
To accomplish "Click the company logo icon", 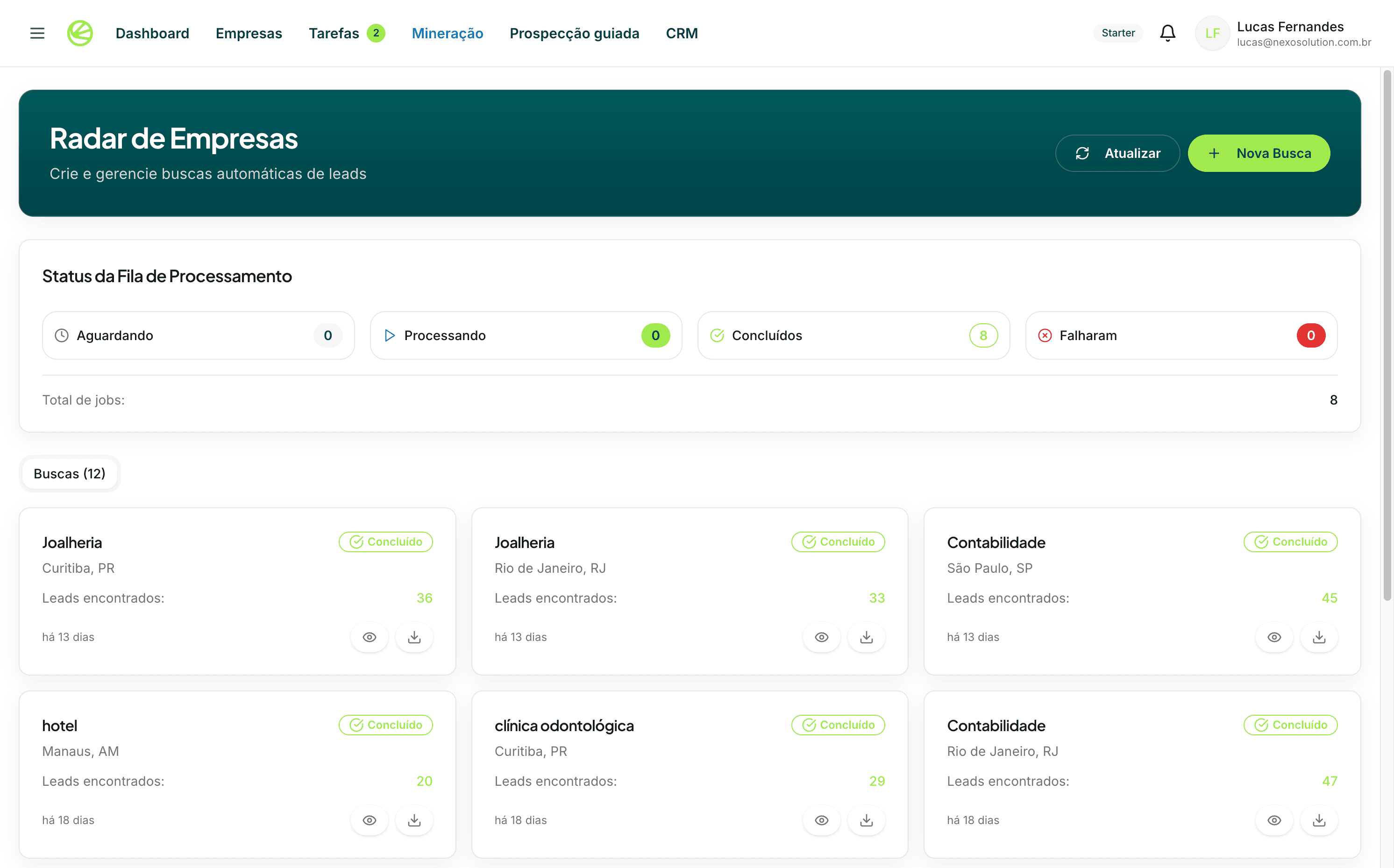I will point(80,33).
